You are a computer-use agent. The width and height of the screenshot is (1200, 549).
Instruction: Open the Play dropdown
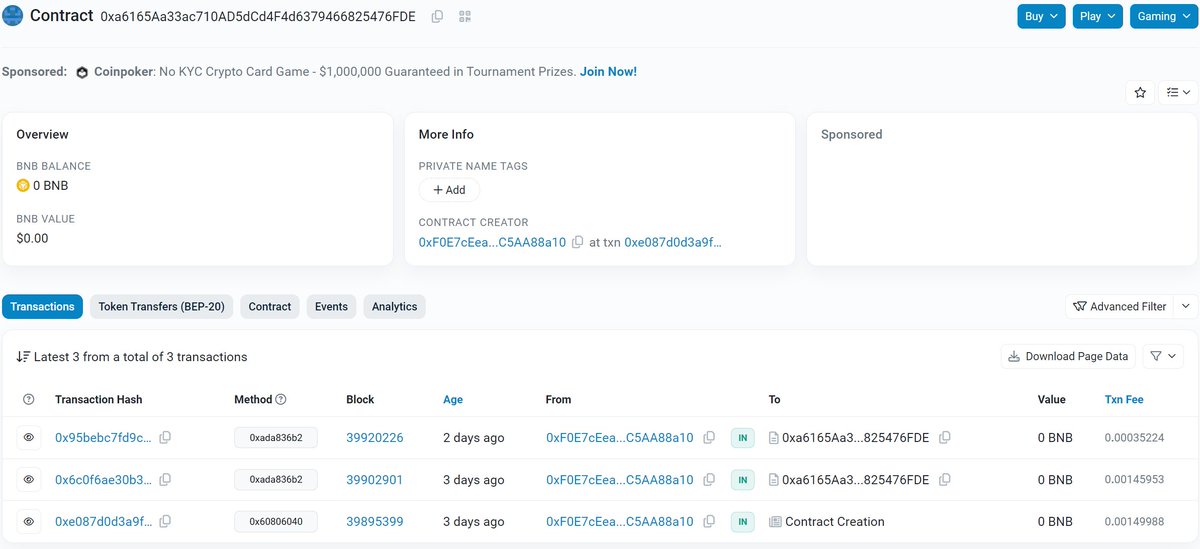point(1098,16)
